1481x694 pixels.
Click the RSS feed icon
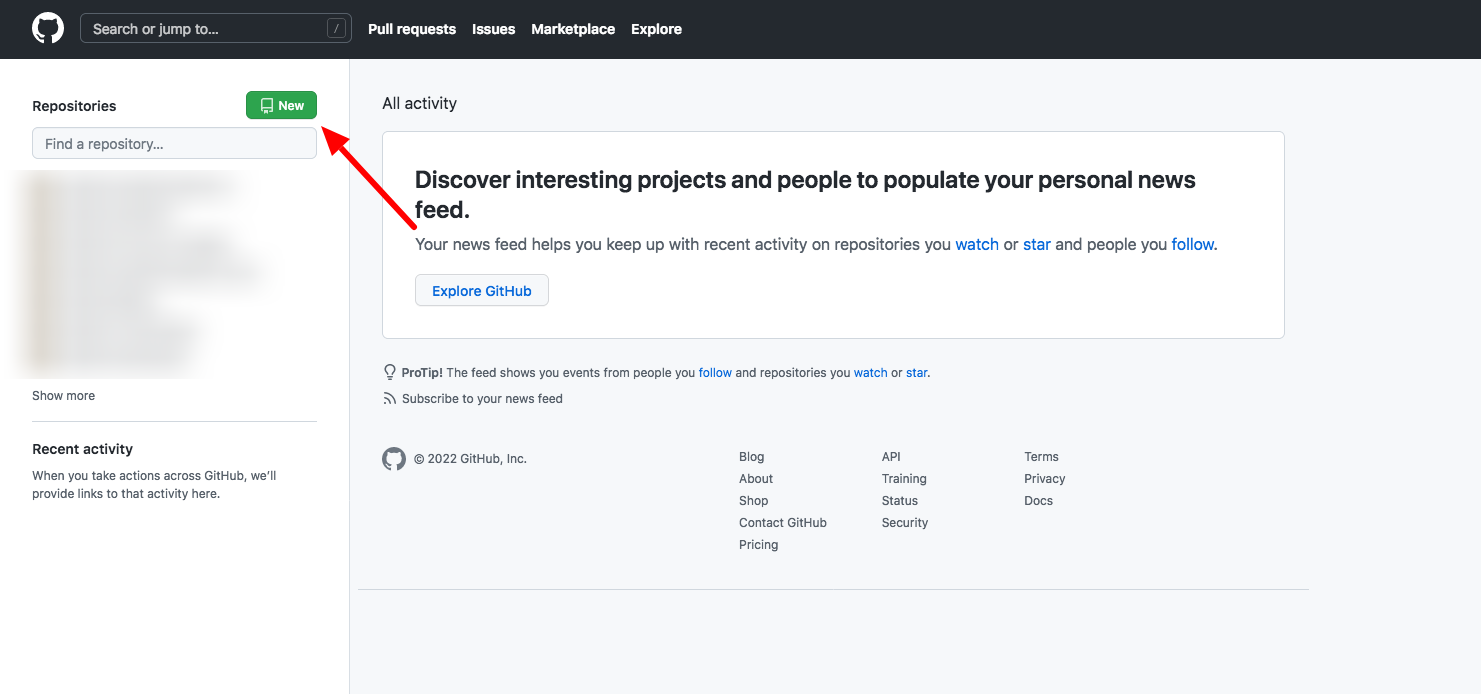[x=390, y=398]
